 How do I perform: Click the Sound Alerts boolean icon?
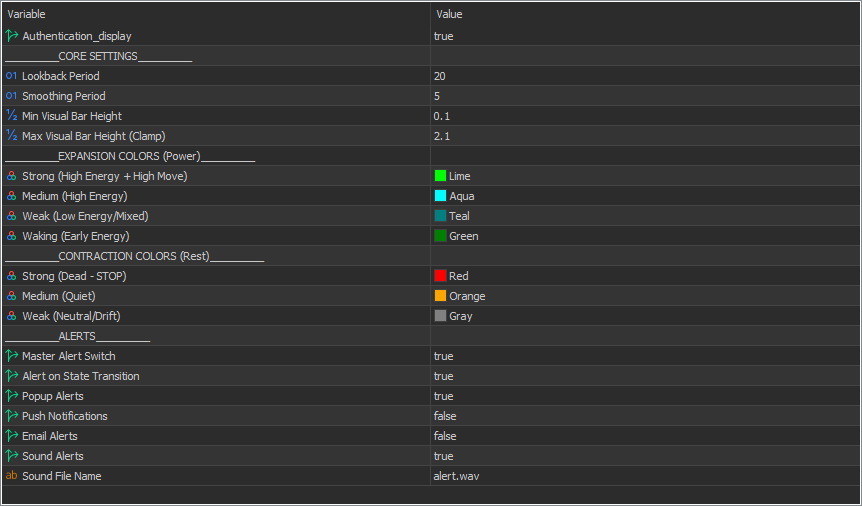click(12, 456)
